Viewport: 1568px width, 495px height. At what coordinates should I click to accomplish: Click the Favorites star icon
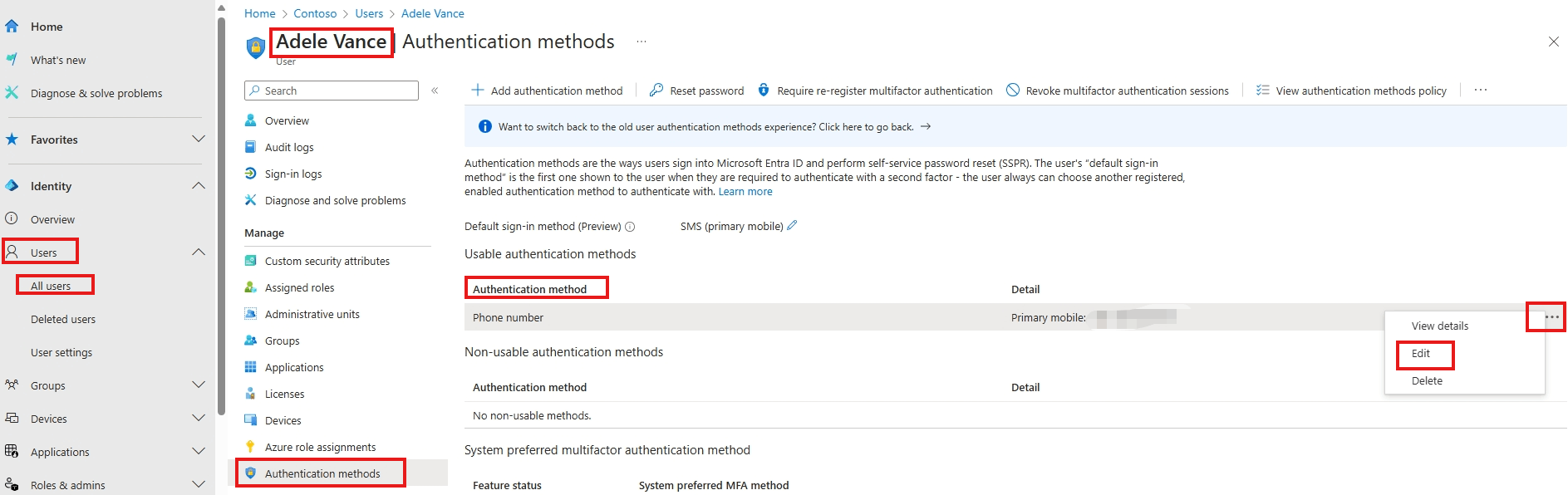[12, 140]
